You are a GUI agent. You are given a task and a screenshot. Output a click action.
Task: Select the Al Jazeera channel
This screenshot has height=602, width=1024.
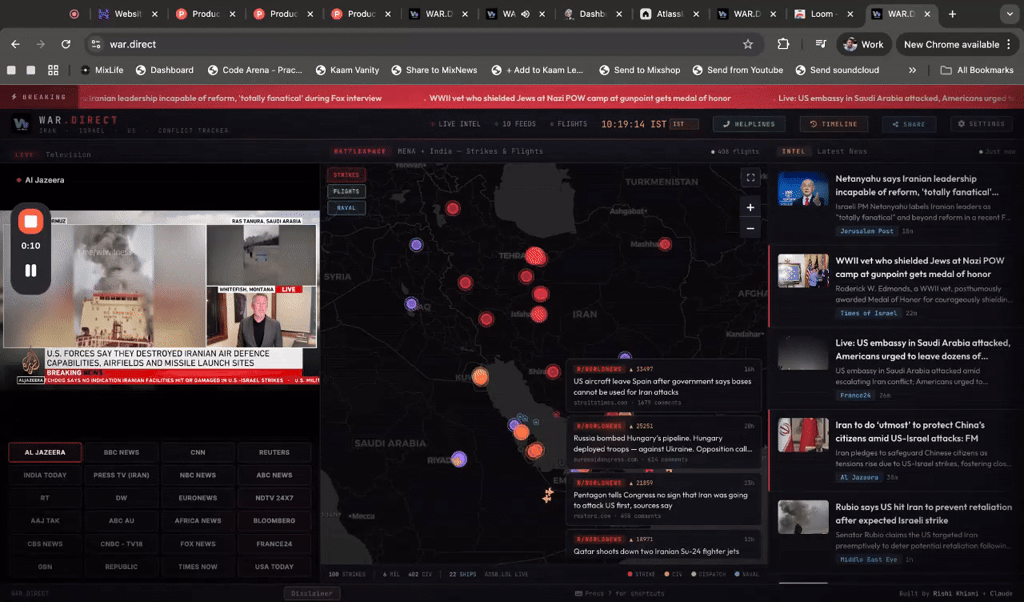45,452
